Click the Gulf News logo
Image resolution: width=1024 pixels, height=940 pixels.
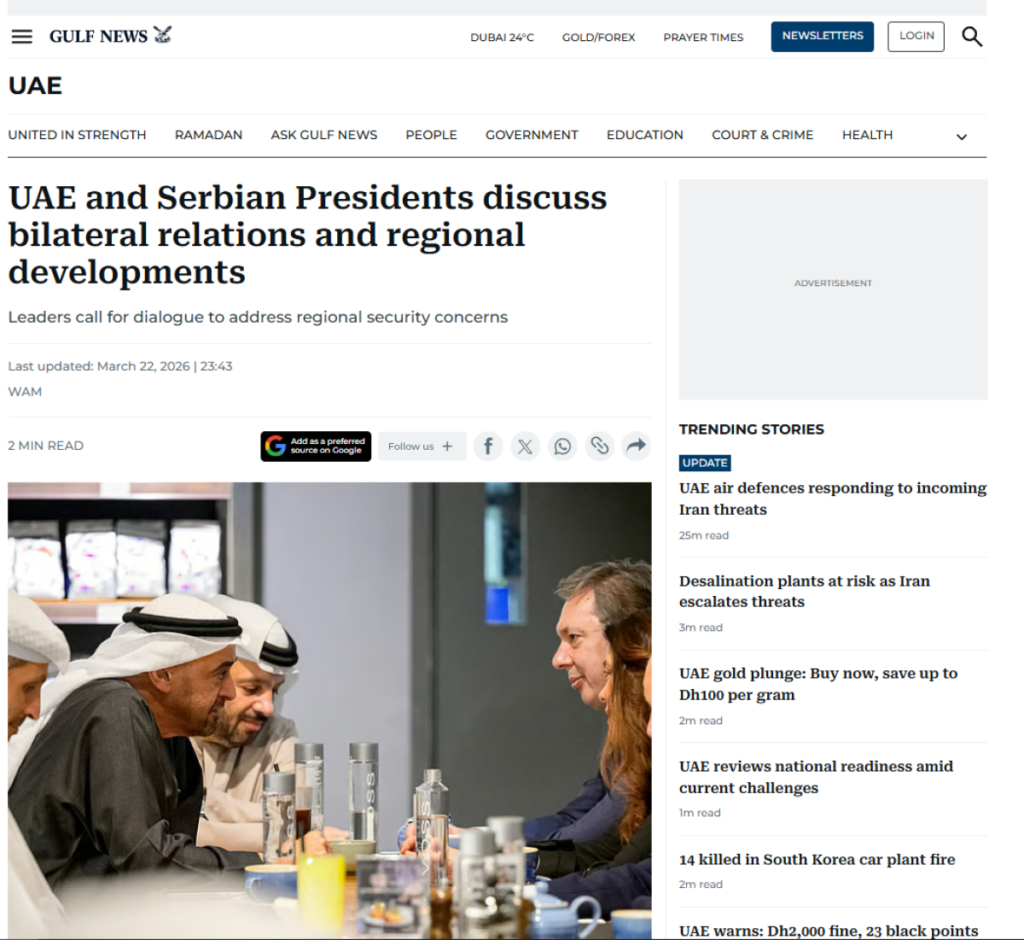coord(110,35)
